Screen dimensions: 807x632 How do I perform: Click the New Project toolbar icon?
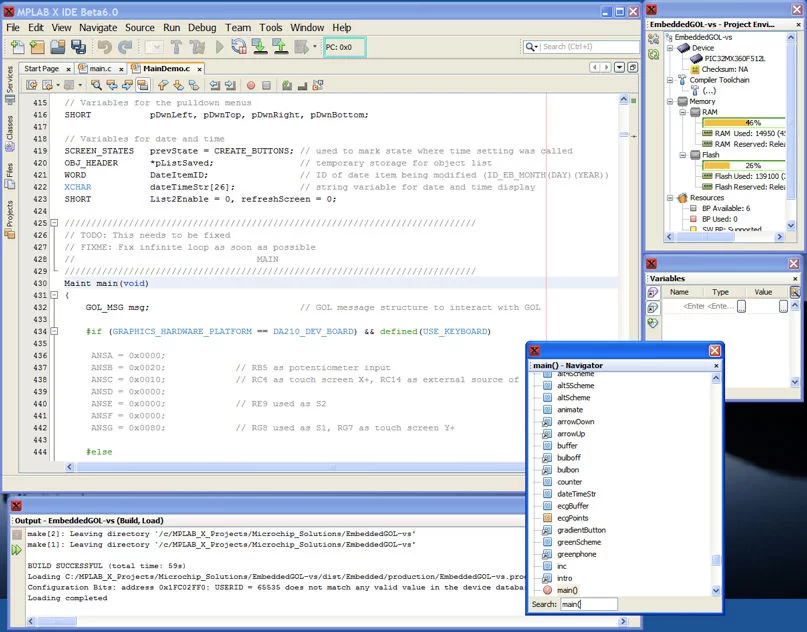37,47
